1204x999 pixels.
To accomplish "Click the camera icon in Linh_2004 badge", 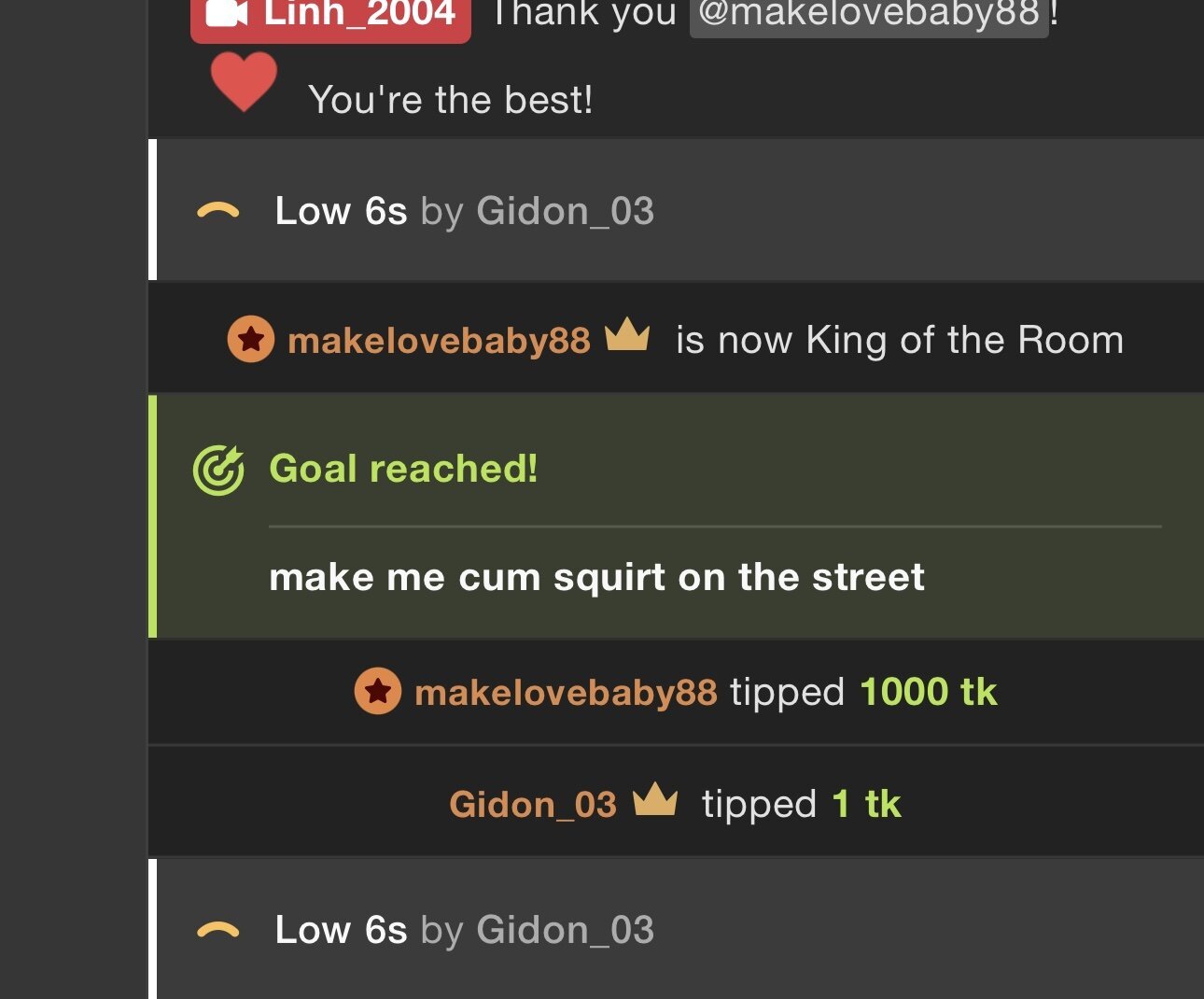I will [227, 12].
